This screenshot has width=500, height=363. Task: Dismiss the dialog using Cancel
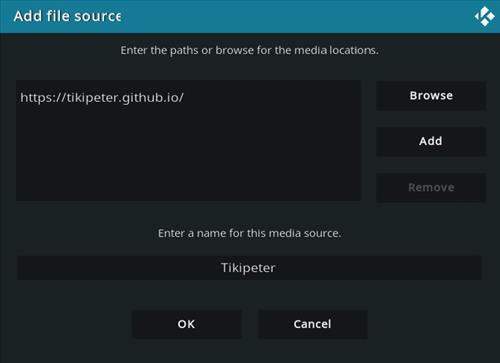click(313, 324)
